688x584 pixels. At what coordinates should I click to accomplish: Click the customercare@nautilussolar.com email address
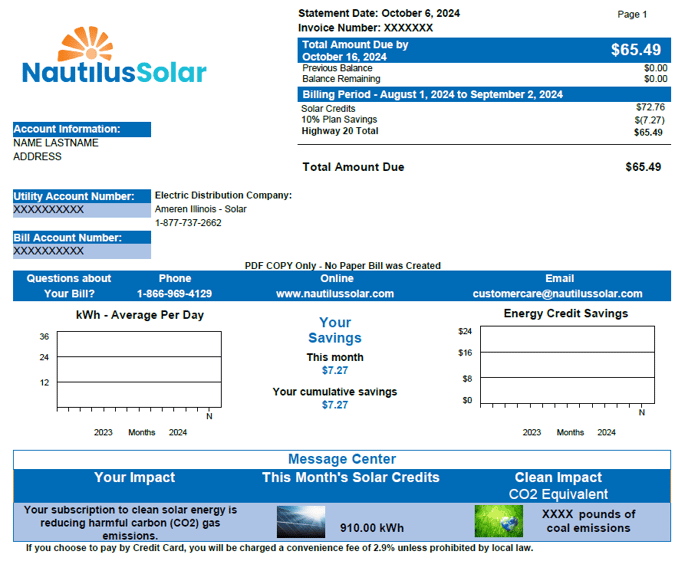click(x=557, y=294)
